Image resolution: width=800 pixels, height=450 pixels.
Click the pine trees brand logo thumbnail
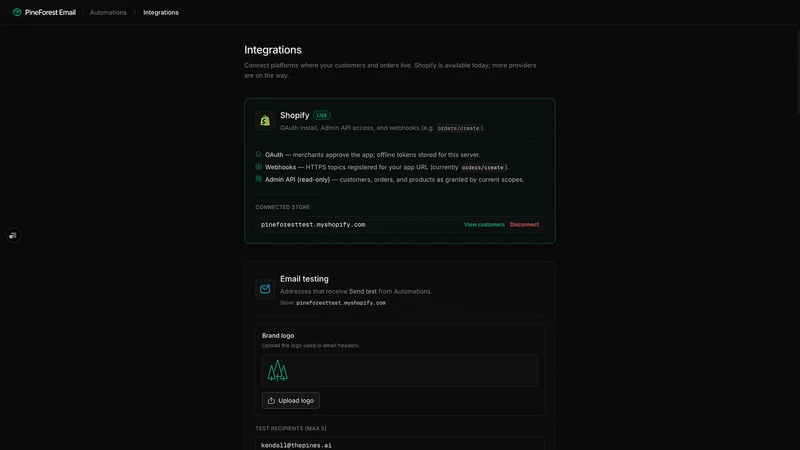(x=278, y=370)
